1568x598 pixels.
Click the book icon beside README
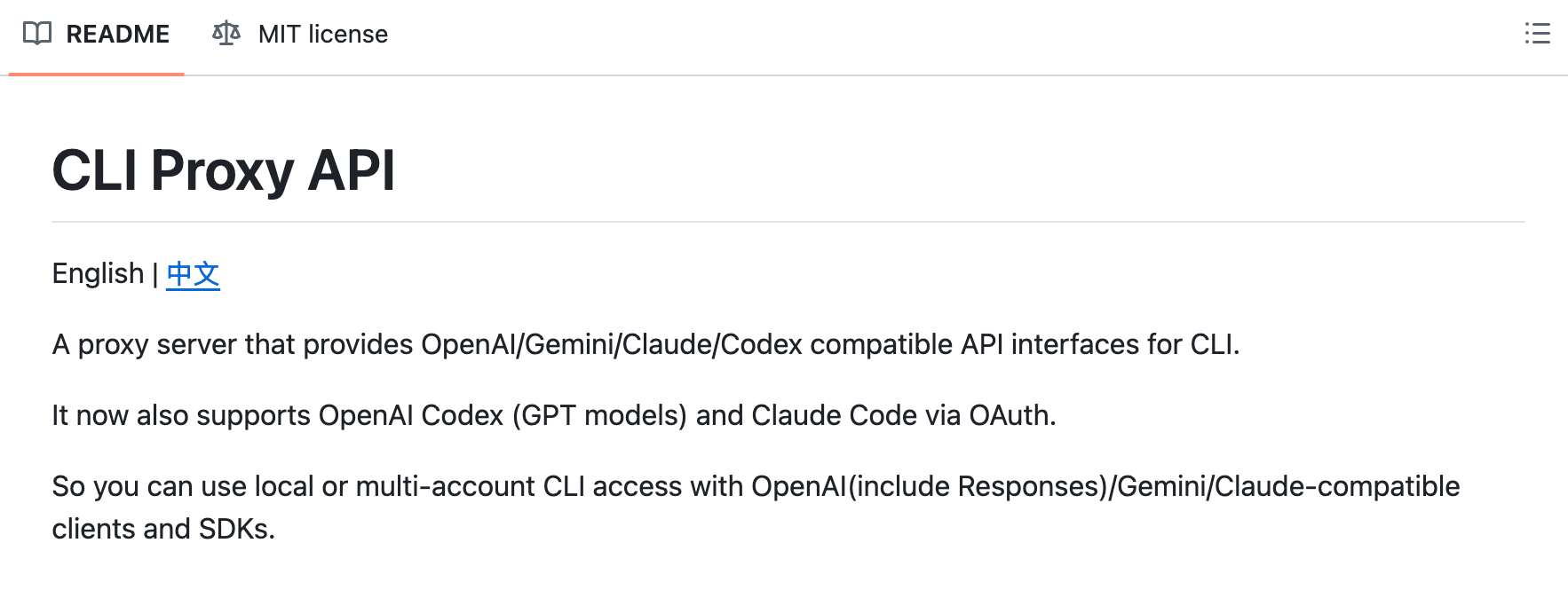37,34
